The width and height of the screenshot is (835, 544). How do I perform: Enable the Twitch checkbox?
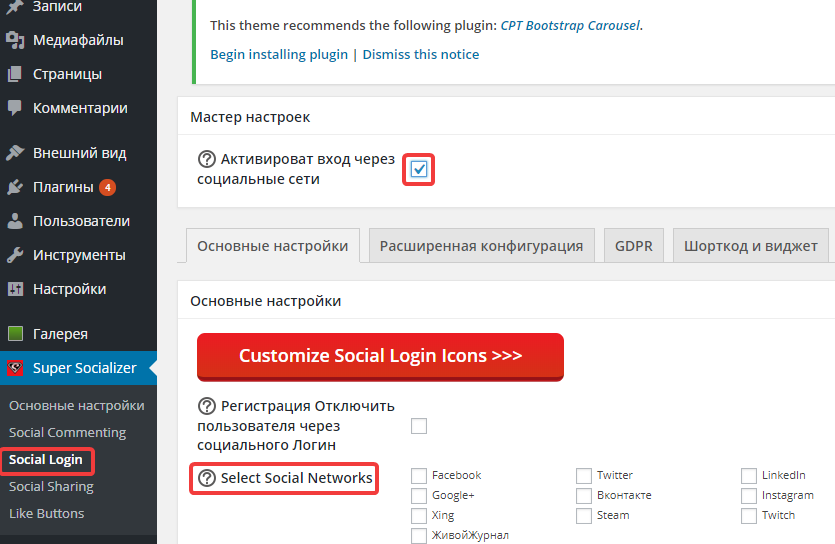(x=749, y=516)
